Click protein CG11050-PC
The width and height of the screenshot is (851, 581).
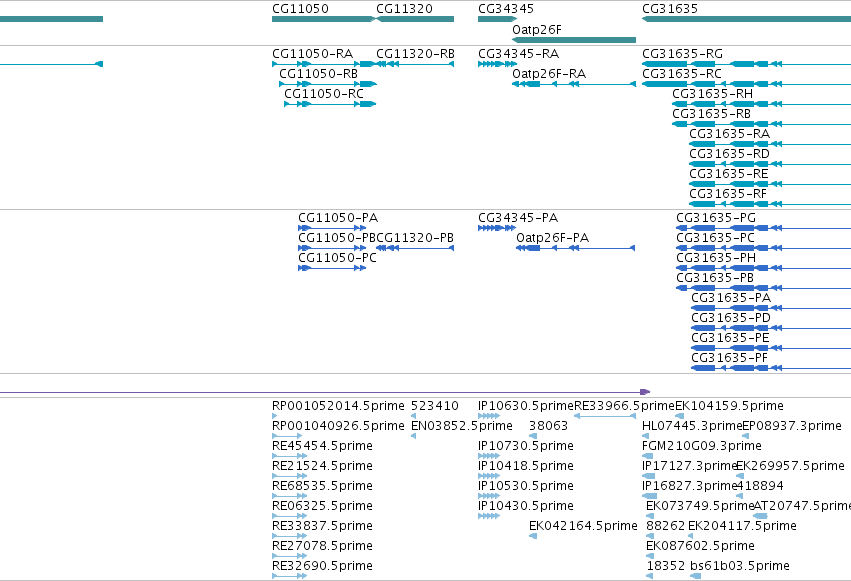[x=338, y=258]
